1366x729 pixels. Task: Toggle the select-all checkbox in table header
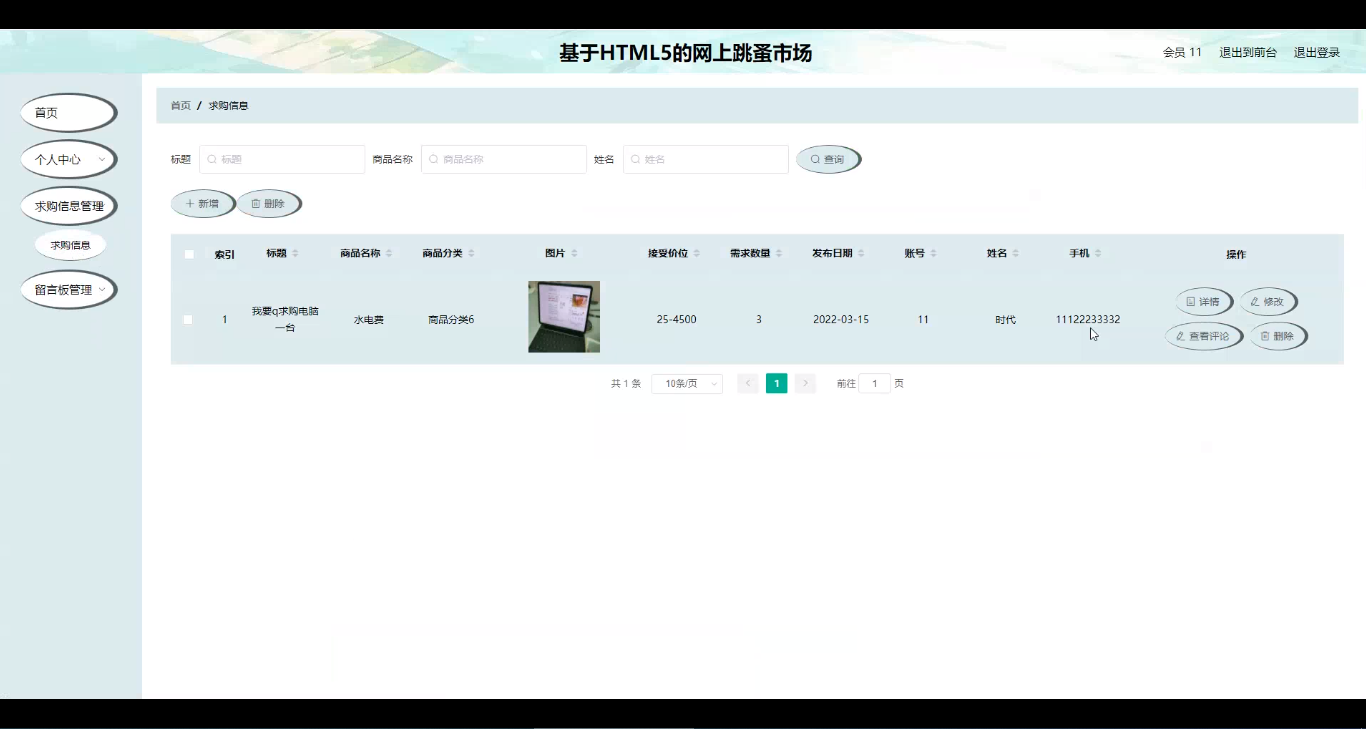tap(189, 254)
